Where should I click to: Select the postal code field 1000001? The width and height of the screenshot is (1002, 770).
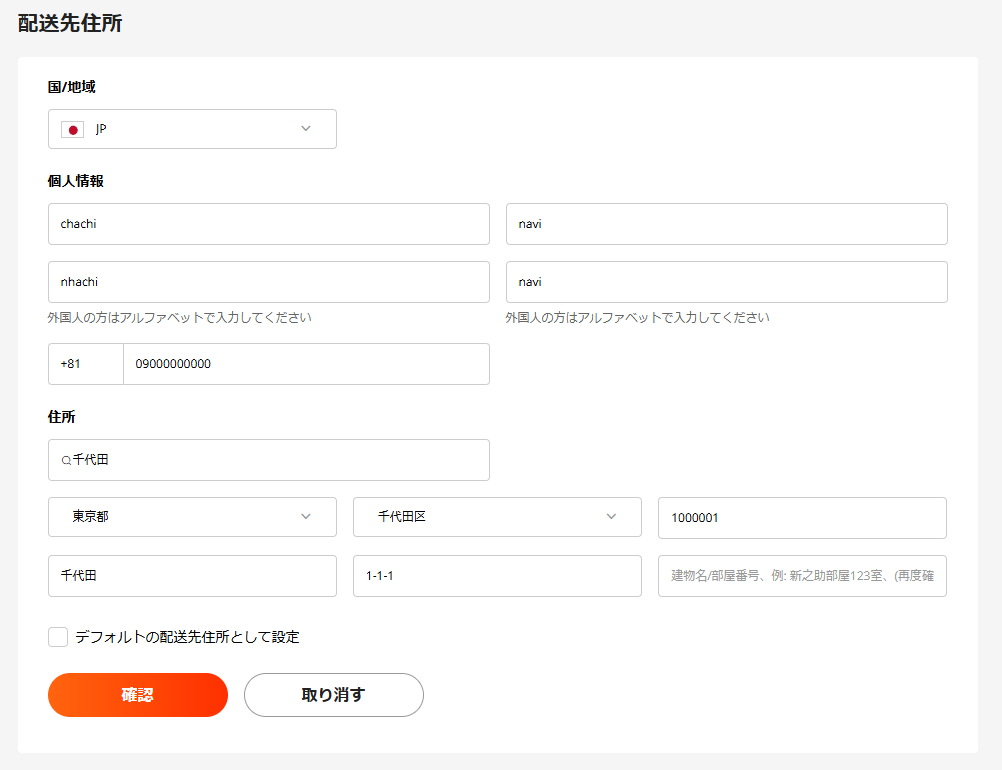[x=802, y=518]
